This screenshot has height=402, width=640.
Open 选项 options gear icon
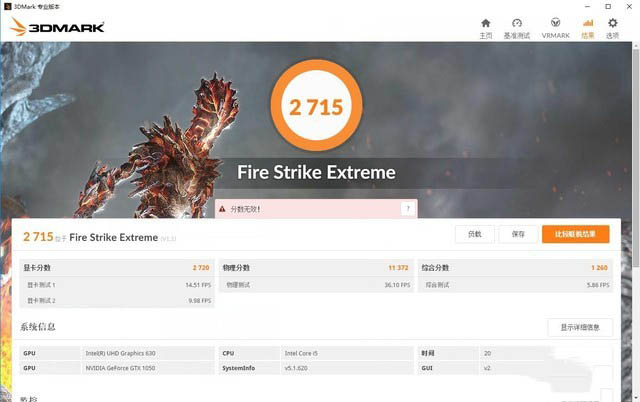click(x=613, y=23)
